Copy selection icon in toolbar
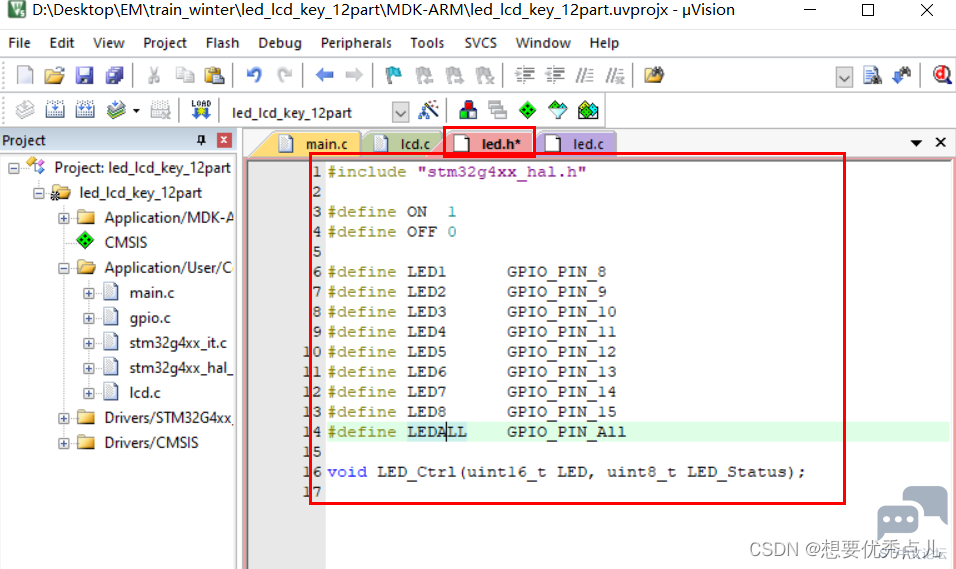The image size is (956, 569). click(184, 75)
